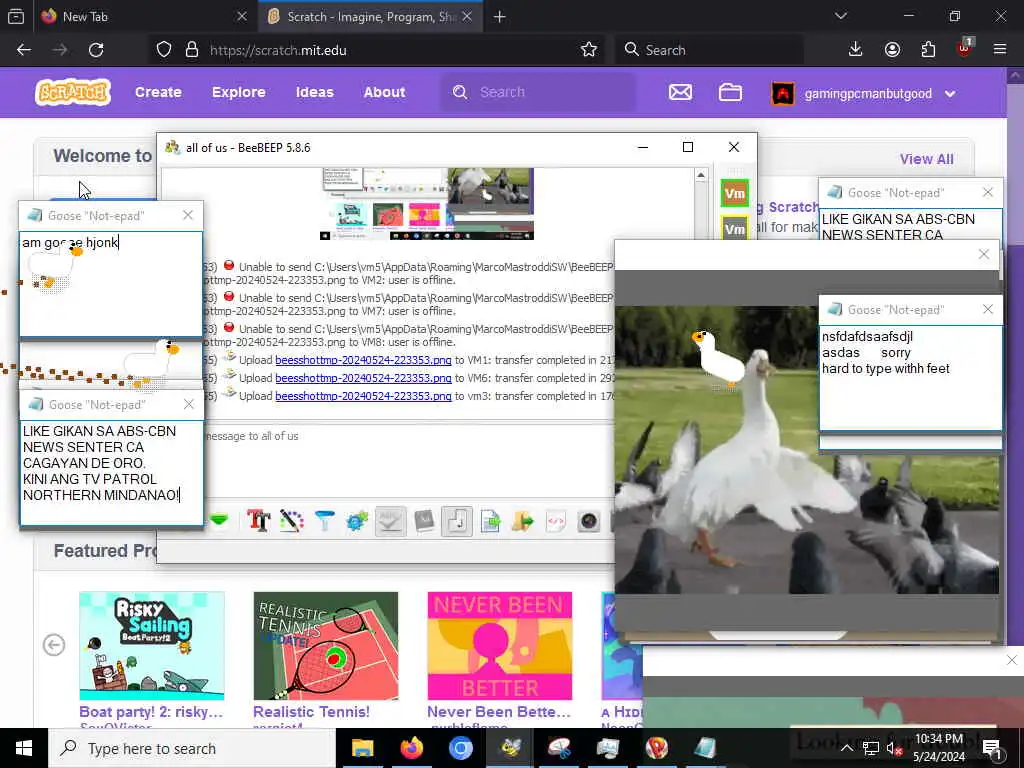Open the Create menu on Scratch
The height and width of the screenshot is (768, 1024).
click(158, 92)
